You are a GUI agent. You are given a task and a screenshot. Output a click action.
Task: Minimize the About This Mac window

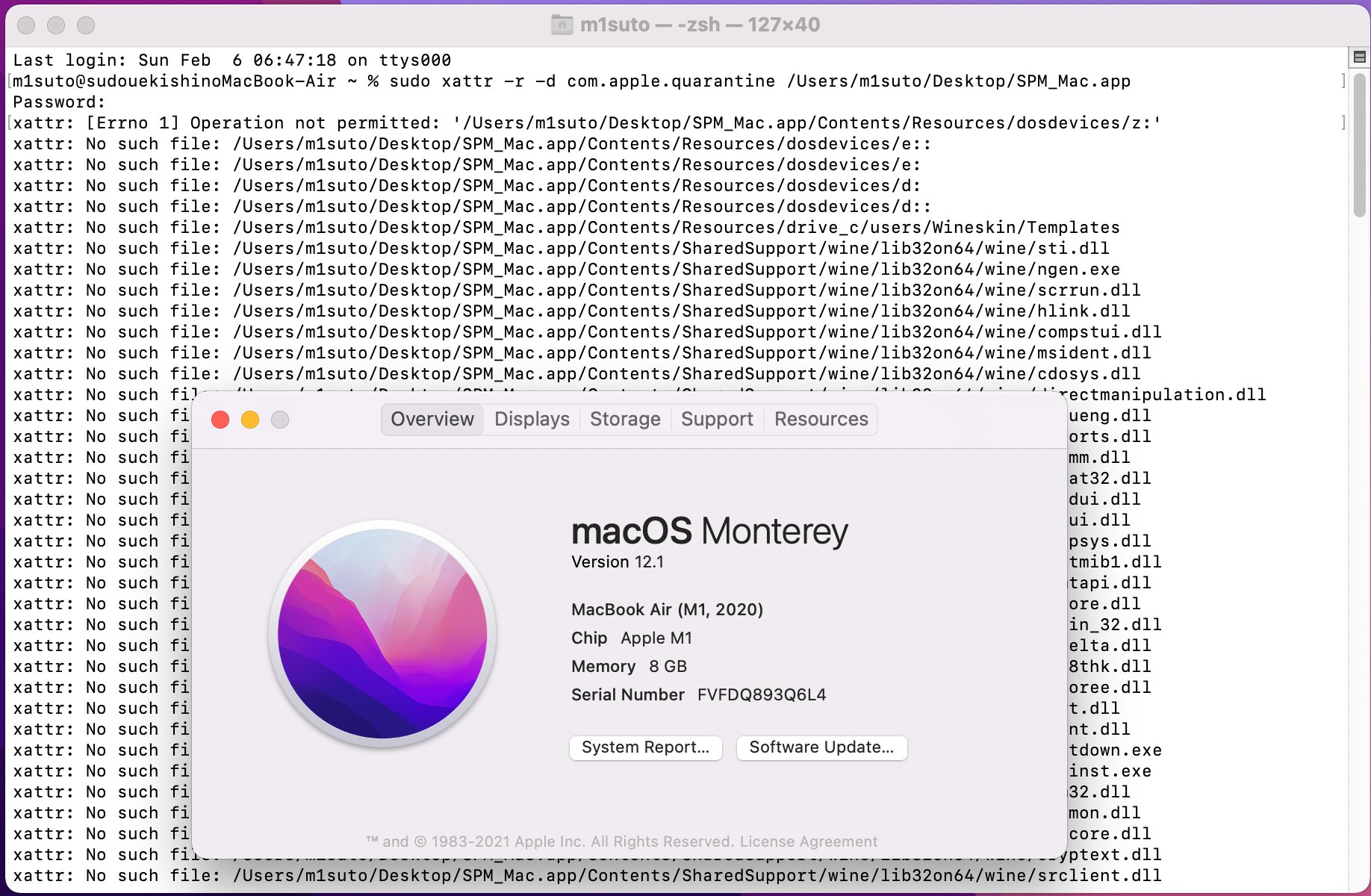[250, 420]
